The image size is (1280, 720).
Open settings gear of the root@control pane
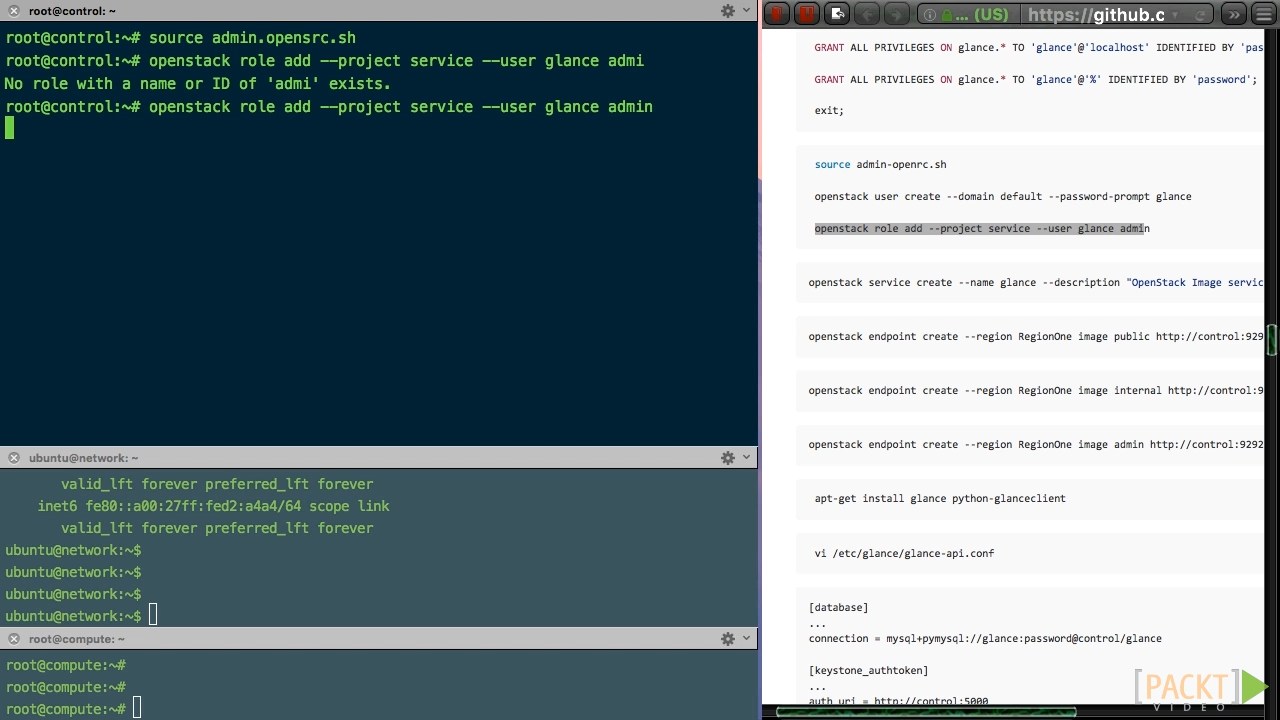point(728,11)
